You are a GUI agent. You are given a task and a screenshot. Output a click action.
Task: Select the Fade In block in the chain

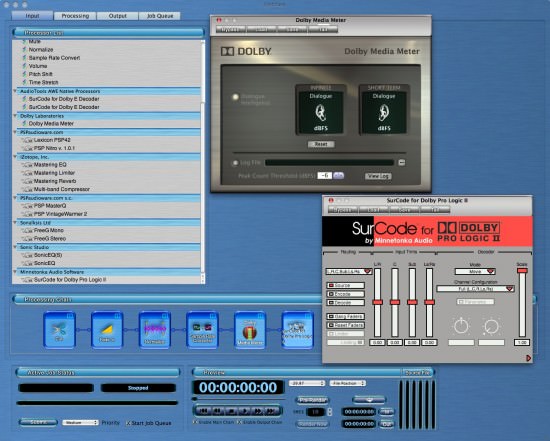[x=107, y=330]
